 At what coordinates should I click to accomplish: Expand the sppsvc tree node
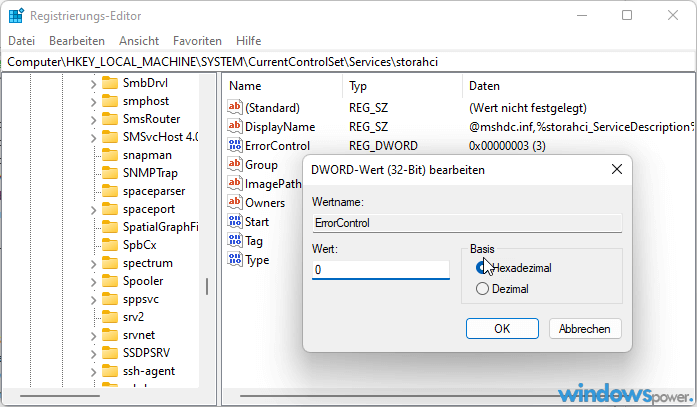93,300
